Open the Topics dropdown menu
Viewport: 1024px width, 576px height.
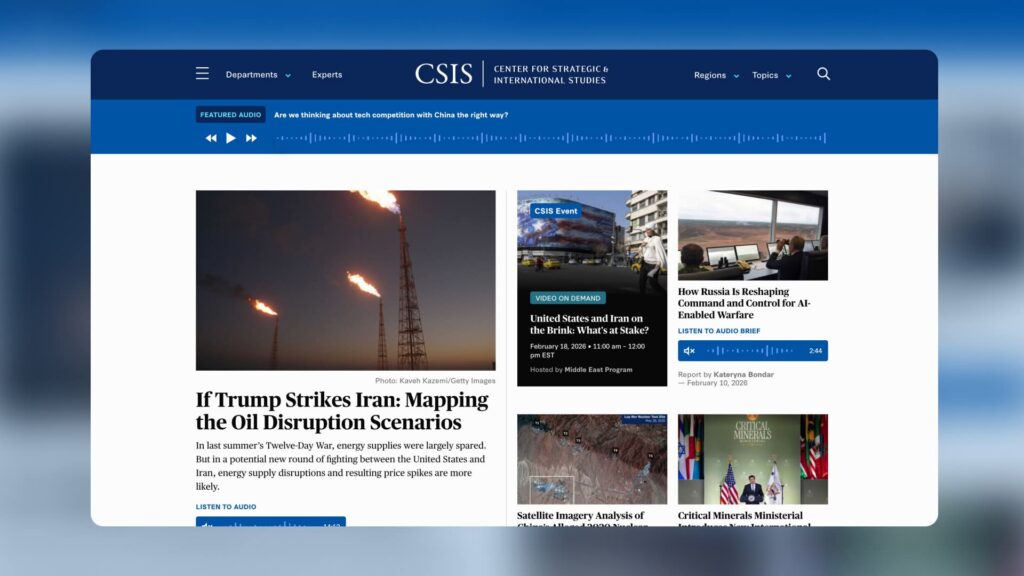(771, 75)
